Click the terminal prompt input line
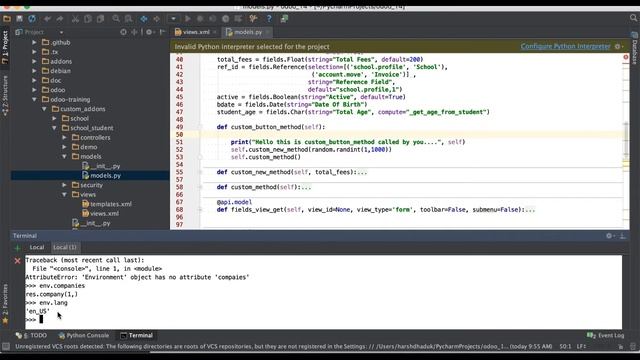 [x=323, y=320]
